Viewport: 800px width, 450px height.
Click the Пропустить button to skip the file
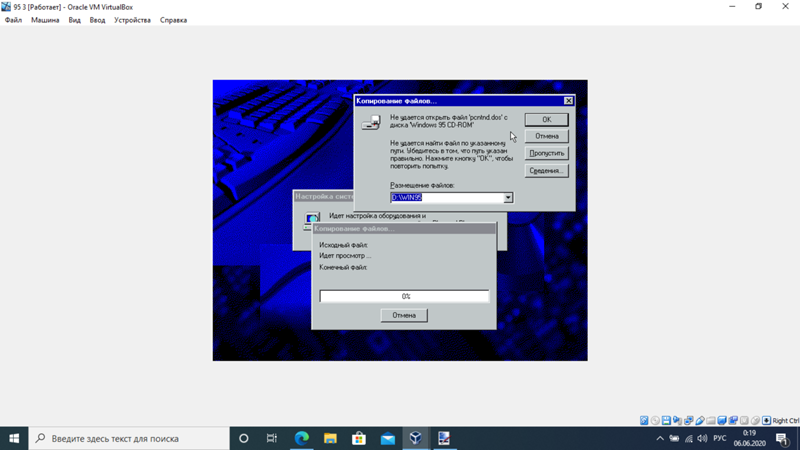click(546, 153)
